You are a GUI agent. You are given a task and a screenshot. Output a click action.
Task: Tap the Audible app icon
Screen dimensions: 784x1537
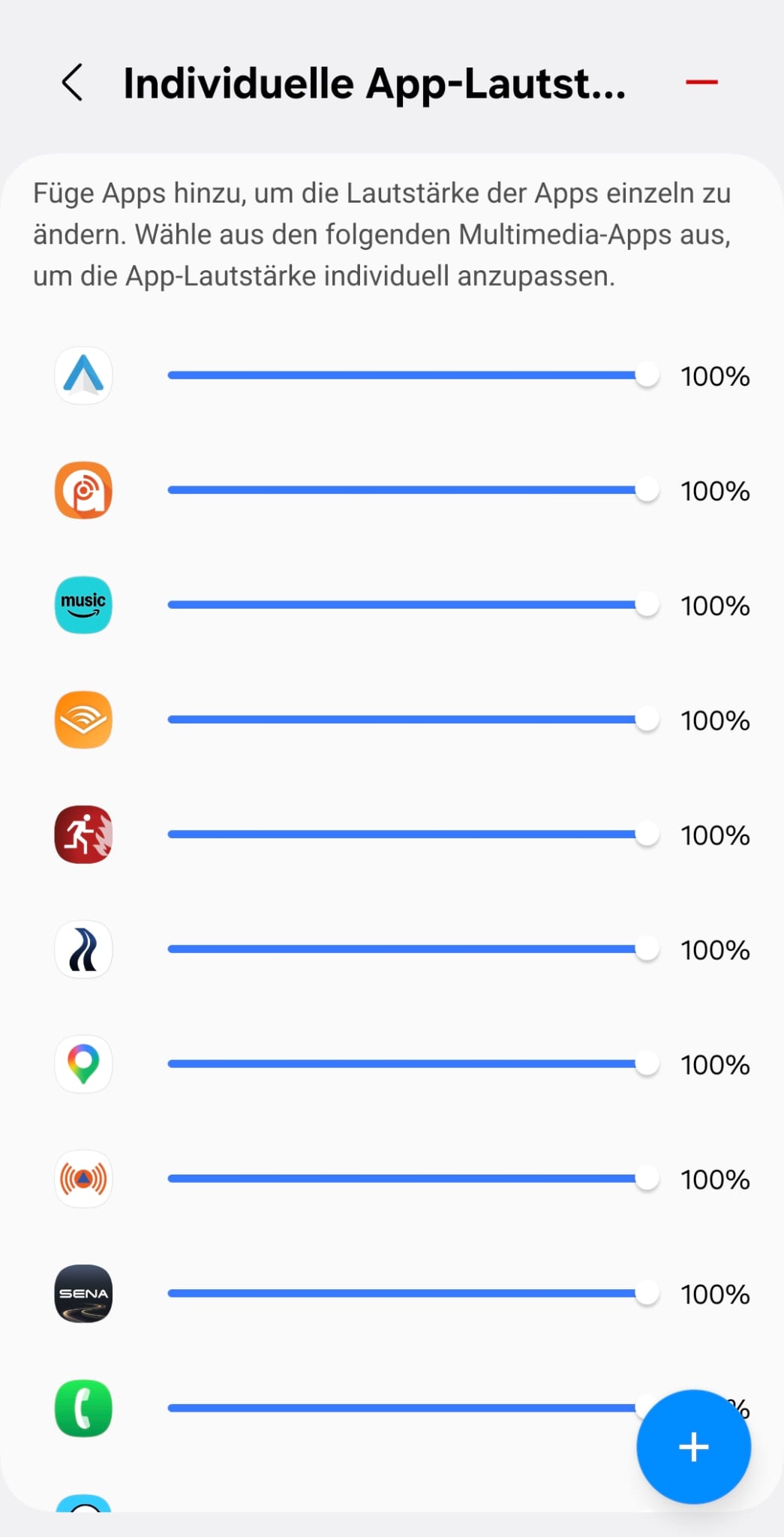coord(83,720)
